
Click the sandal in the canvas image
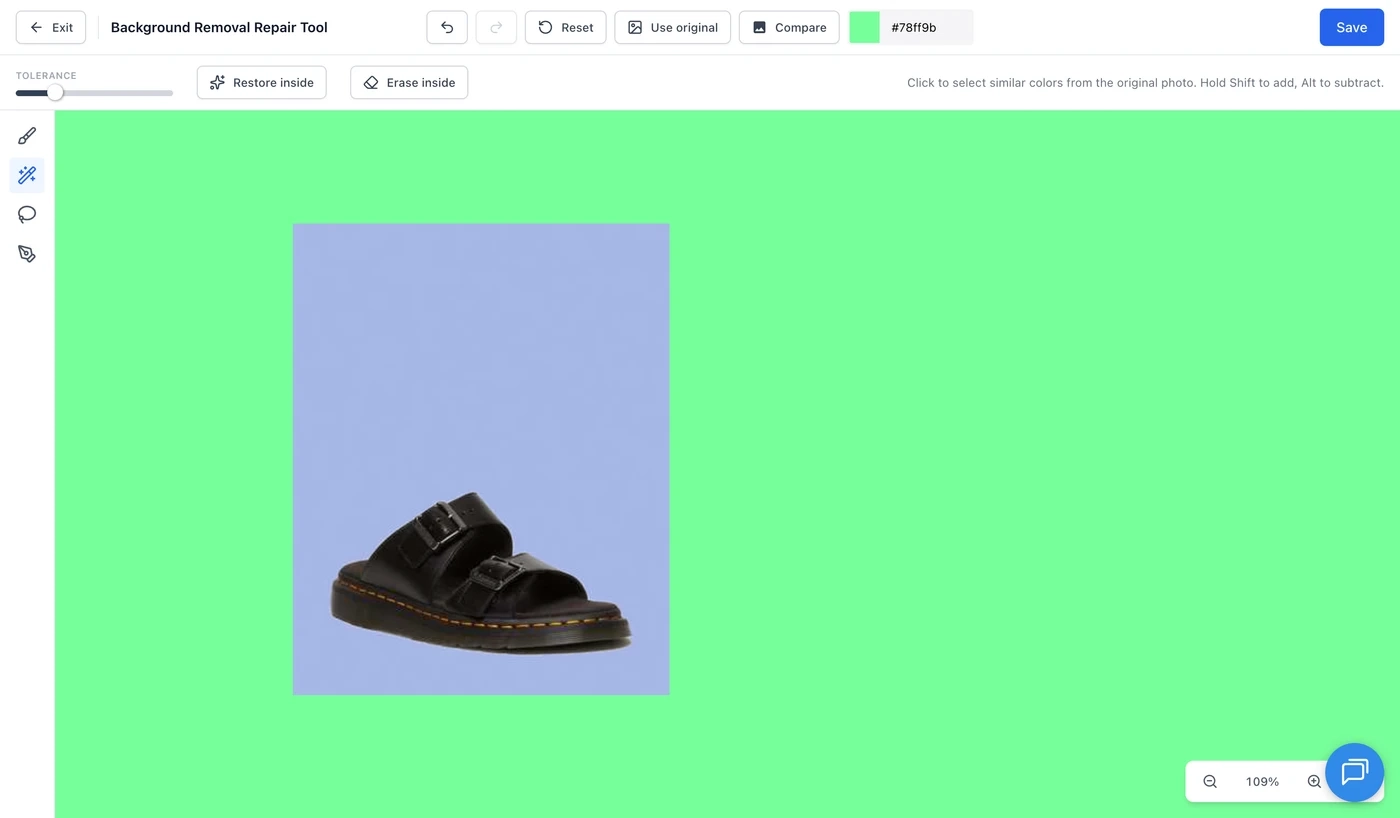coord(481,574)
